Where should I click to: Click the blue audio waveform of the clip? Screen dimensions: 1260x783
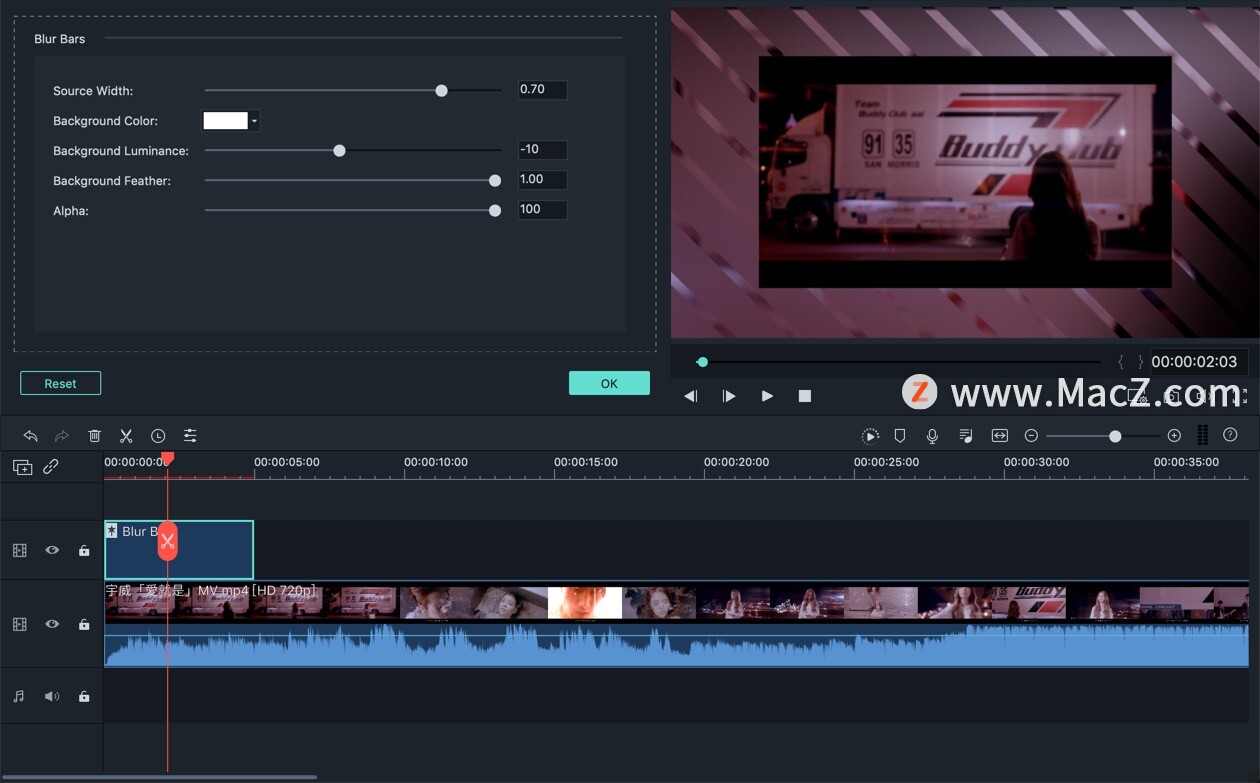(677, 645)
